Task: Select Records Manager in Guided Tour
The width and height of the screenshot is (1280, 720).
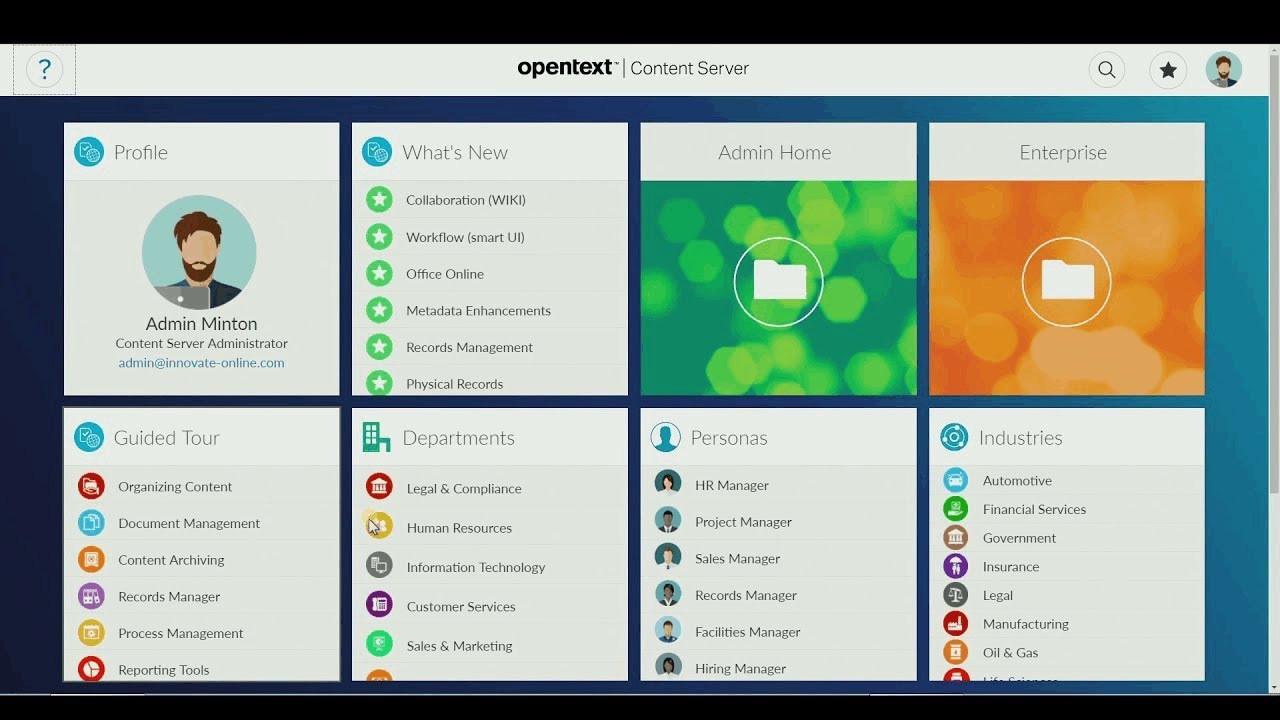Action: tap(169, 597)
